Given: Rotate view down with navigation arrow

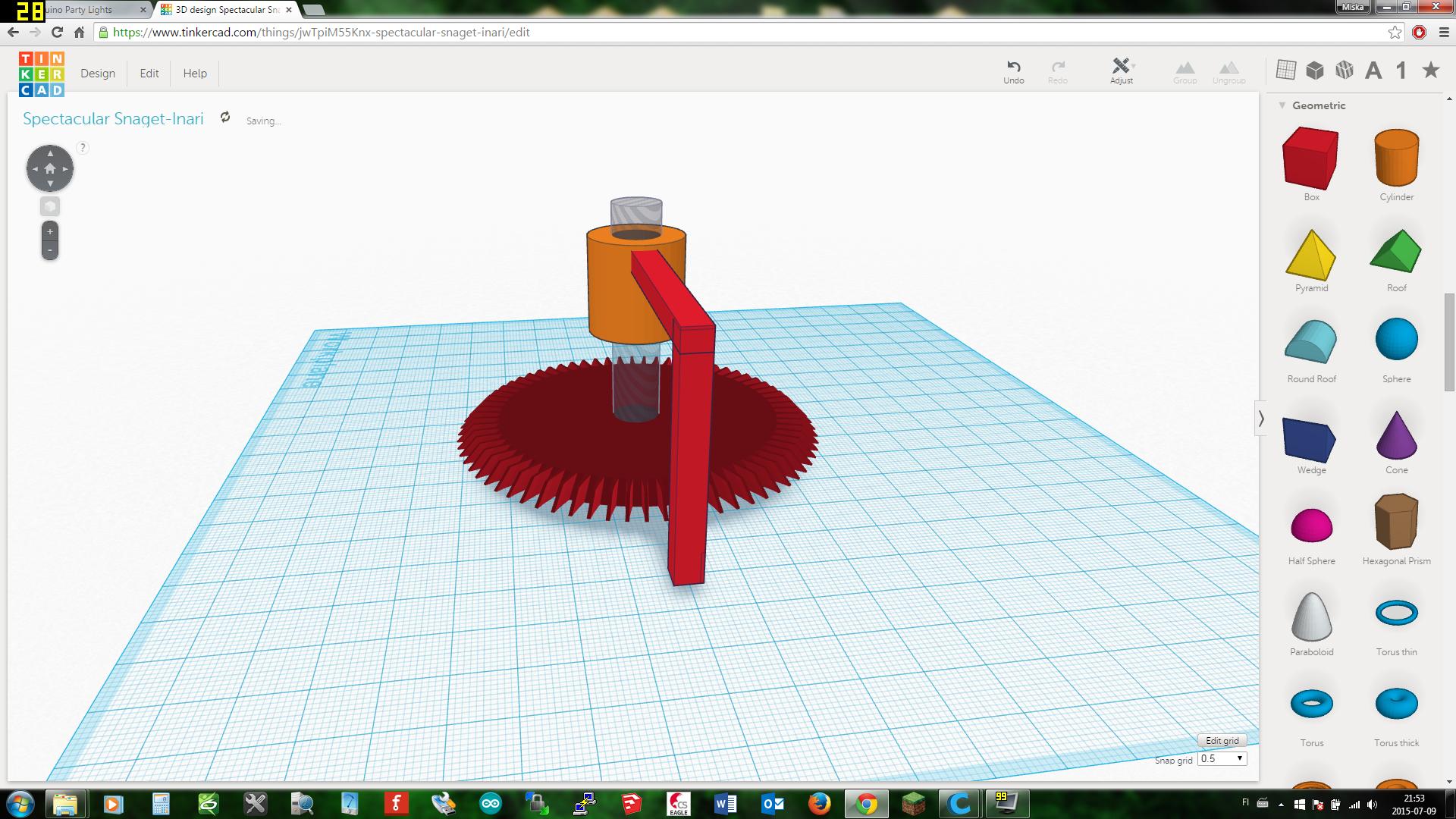Looking at the screenshot, I should (50, 184).
